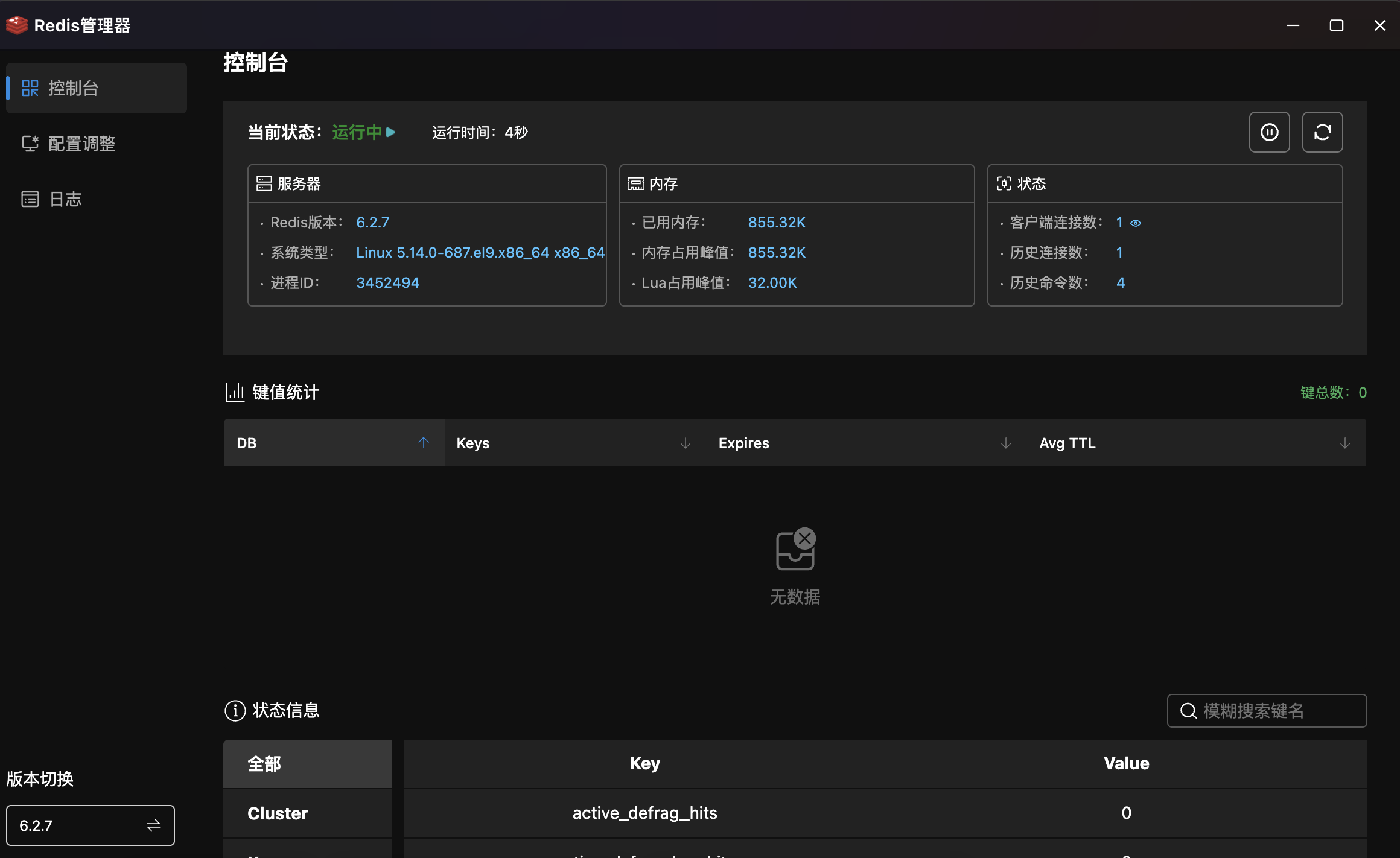Click the 无数据 empty inbox icon
This screenshot has height=858, width=1400.
click(795, 549)
